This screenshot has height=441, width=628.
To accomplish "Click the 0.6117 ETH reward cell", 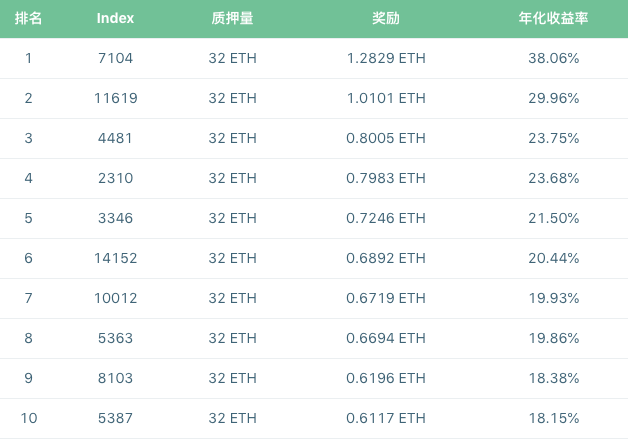I will pos(385,418).
